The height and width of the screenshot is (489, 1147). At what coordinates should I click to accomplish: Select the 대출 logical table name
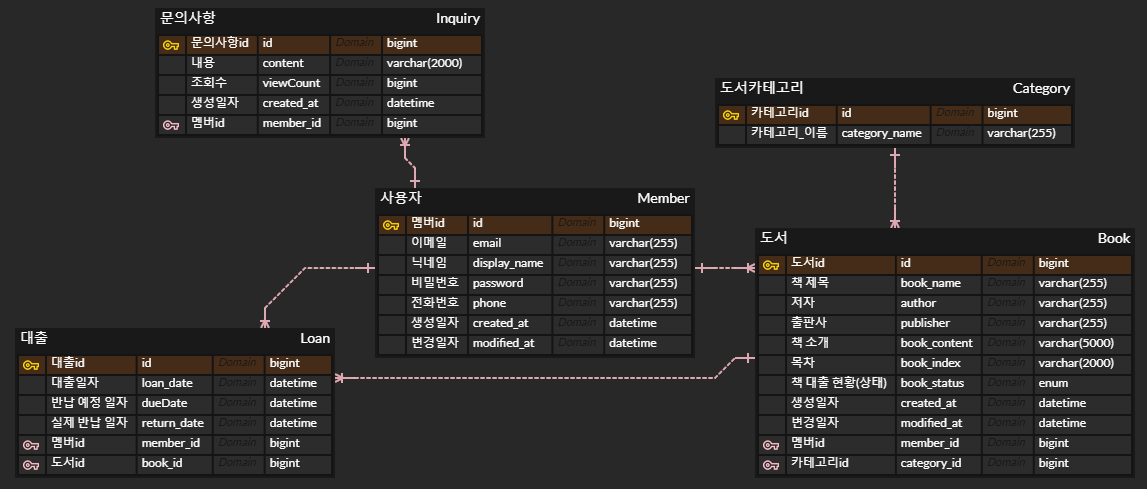click(x=34, y=337)
